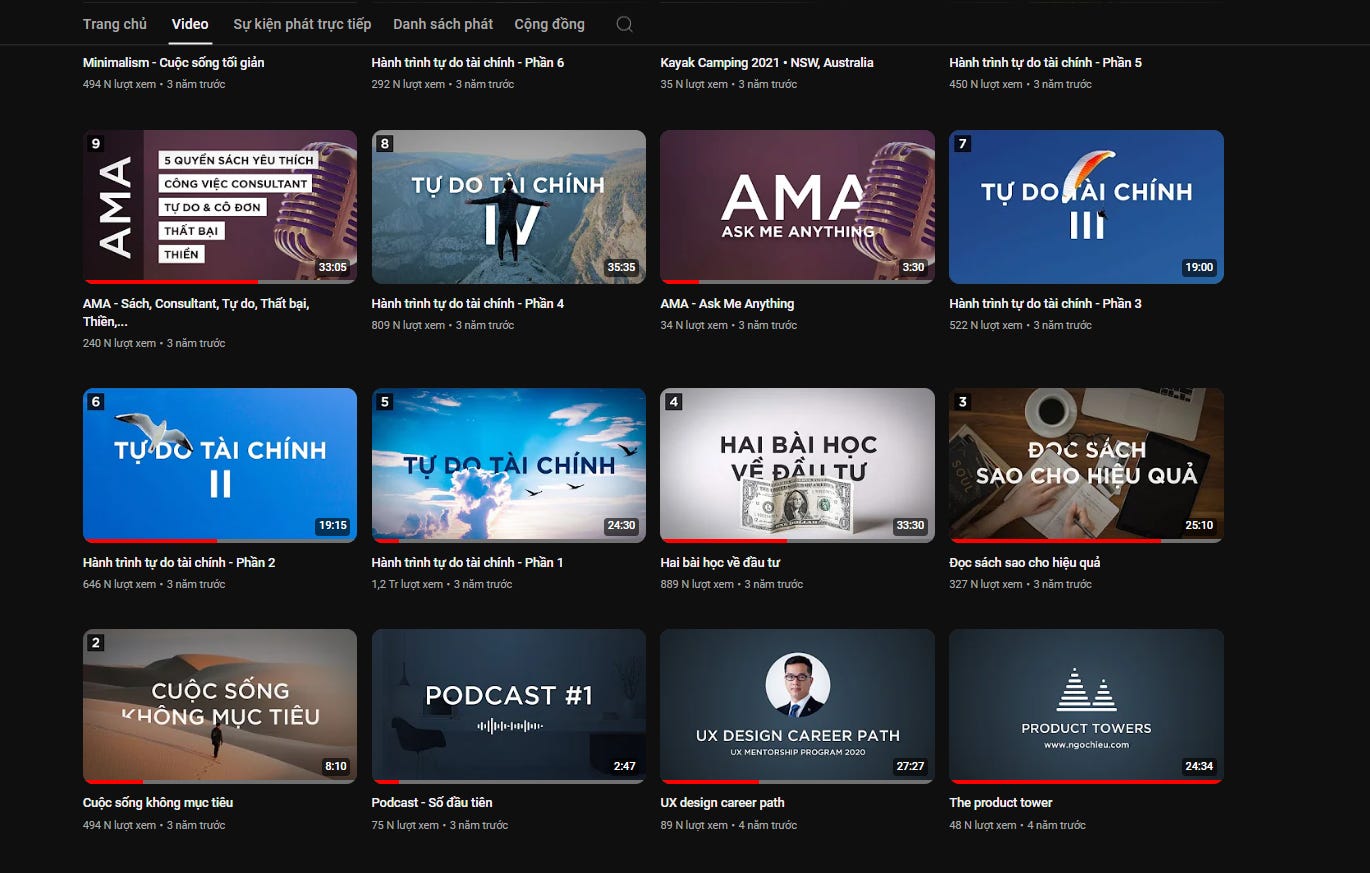Click the 35:35 duration badge

pos(621,267)
